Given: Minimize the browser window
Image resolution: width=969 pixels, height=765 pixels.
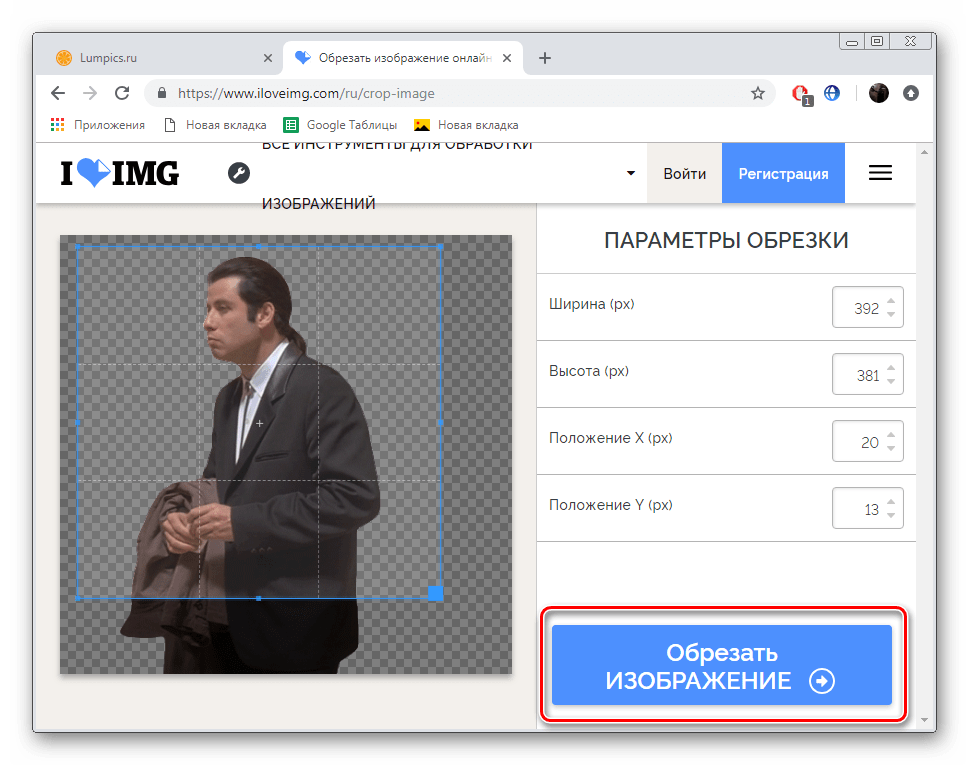Looking at the screenshot, I should pyautogui.click(x=852, y=41).
